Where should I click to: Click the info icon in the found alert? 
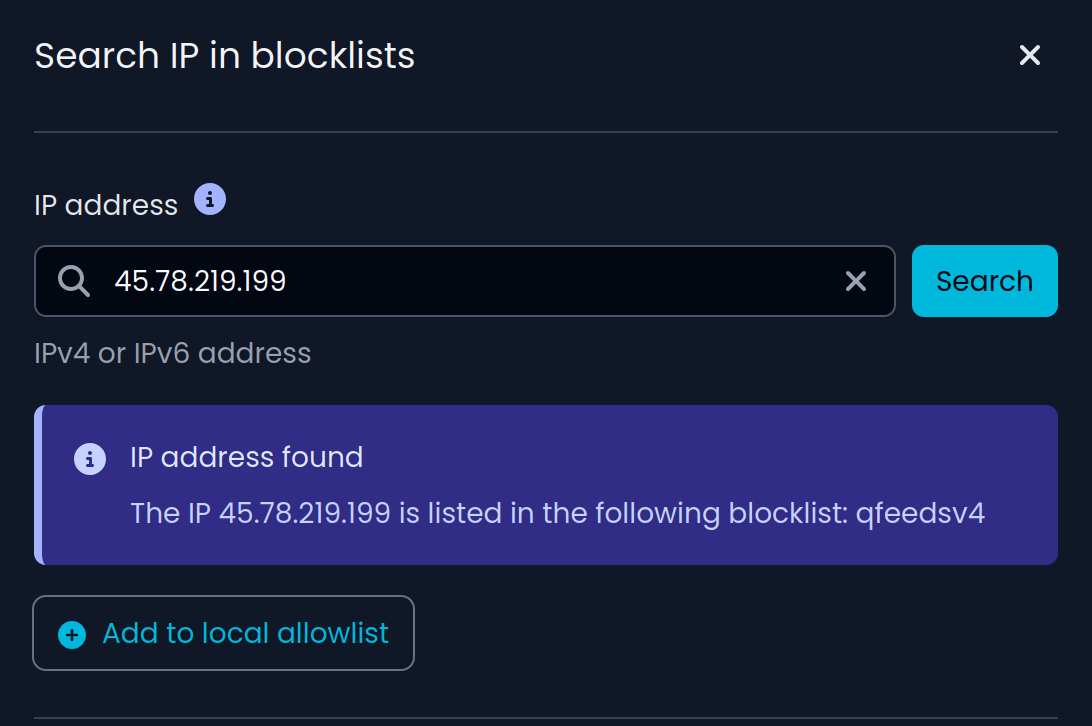(90, 459)
